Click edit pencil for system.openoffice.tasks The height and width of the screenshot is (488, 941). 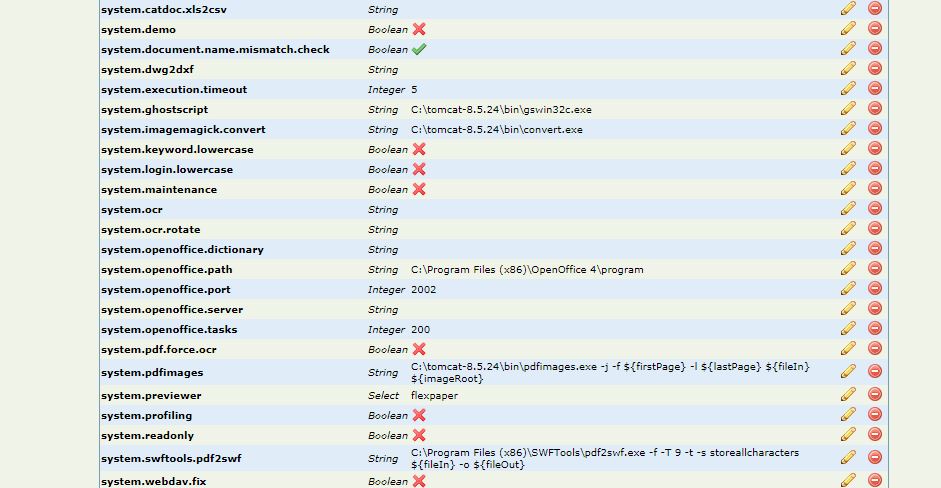point(848,328)
